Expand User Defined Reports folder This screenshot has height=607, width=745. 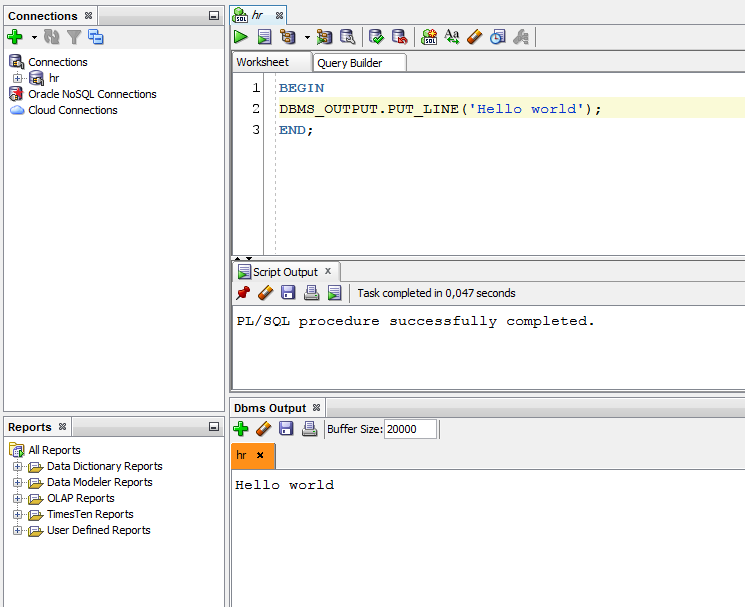click(18, 531)
